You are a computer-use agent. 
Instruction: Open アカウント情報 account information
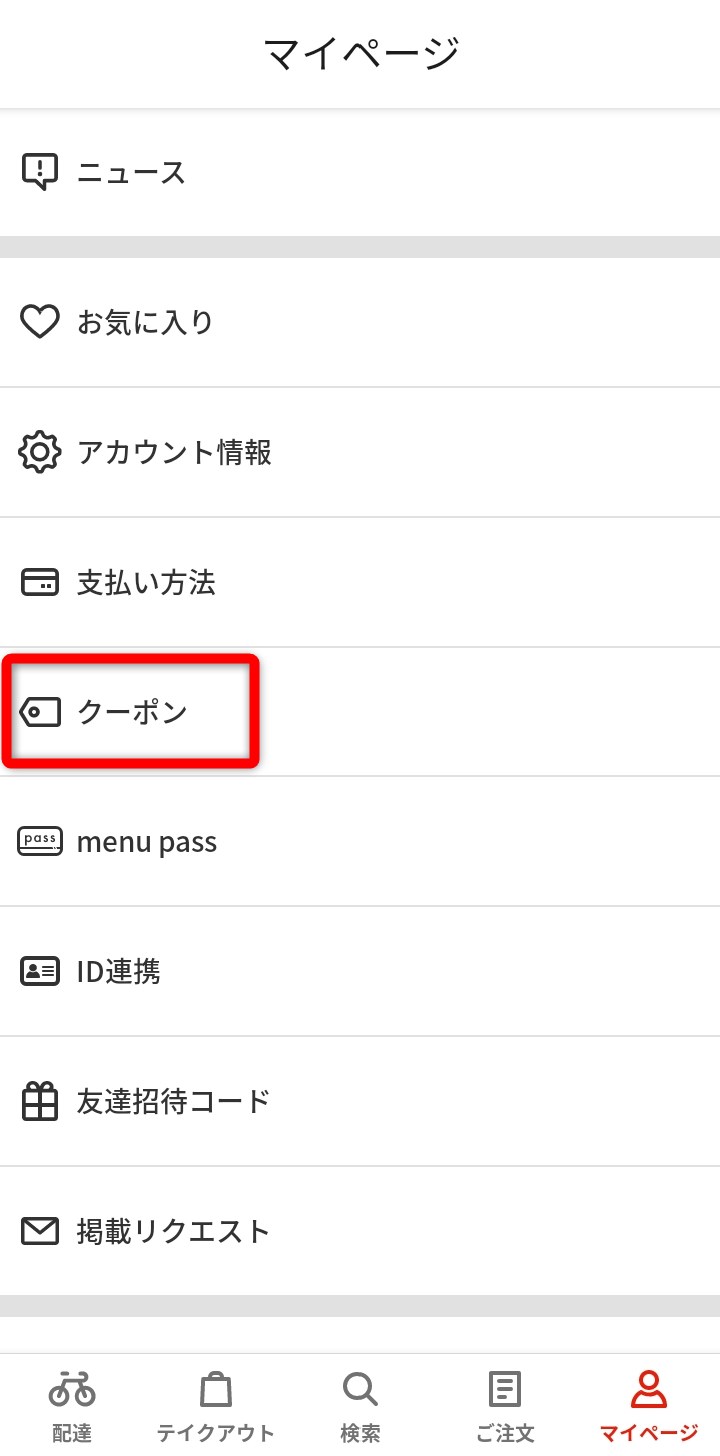pyautogui.click(x=174, y=452)
